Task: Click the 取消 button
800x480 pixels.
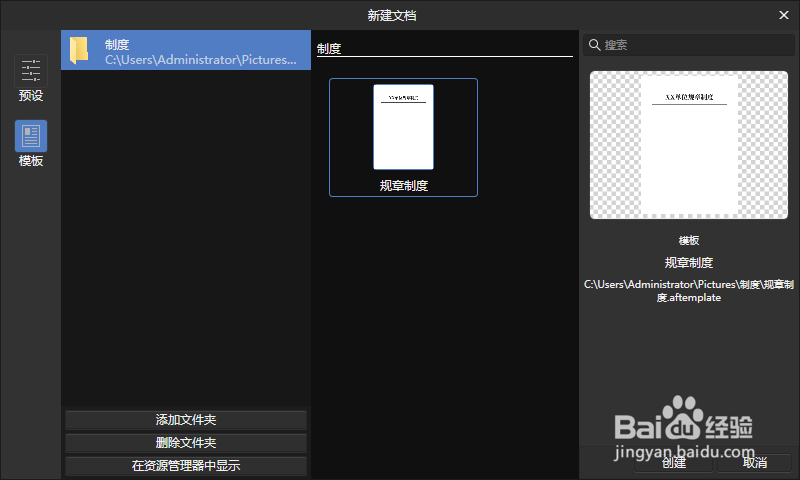Action: [755, 463]
